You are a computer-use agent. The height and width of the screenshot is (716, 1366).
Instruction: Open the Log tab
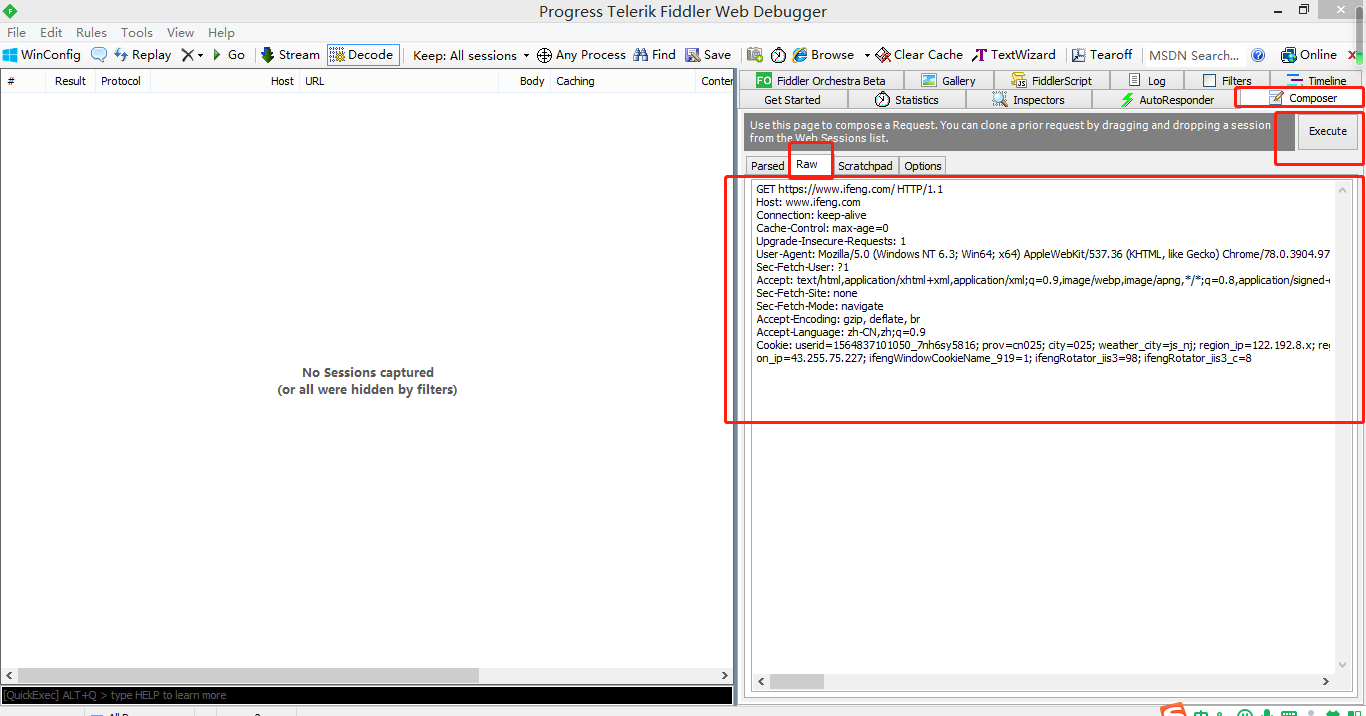pyautogui.click(x=1147, y=80)
